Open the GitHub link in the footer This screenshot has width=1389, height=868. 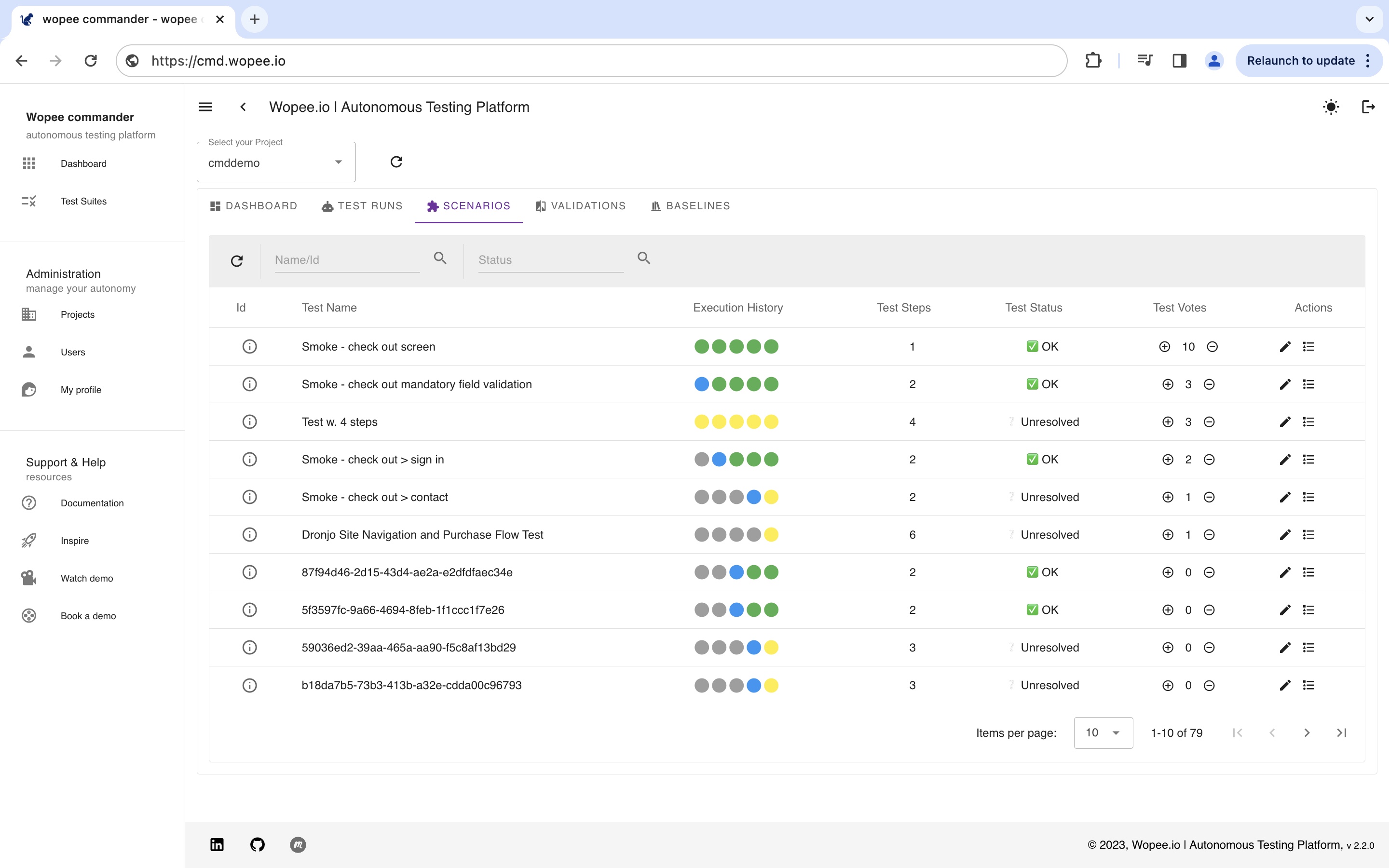click(257, 844)
